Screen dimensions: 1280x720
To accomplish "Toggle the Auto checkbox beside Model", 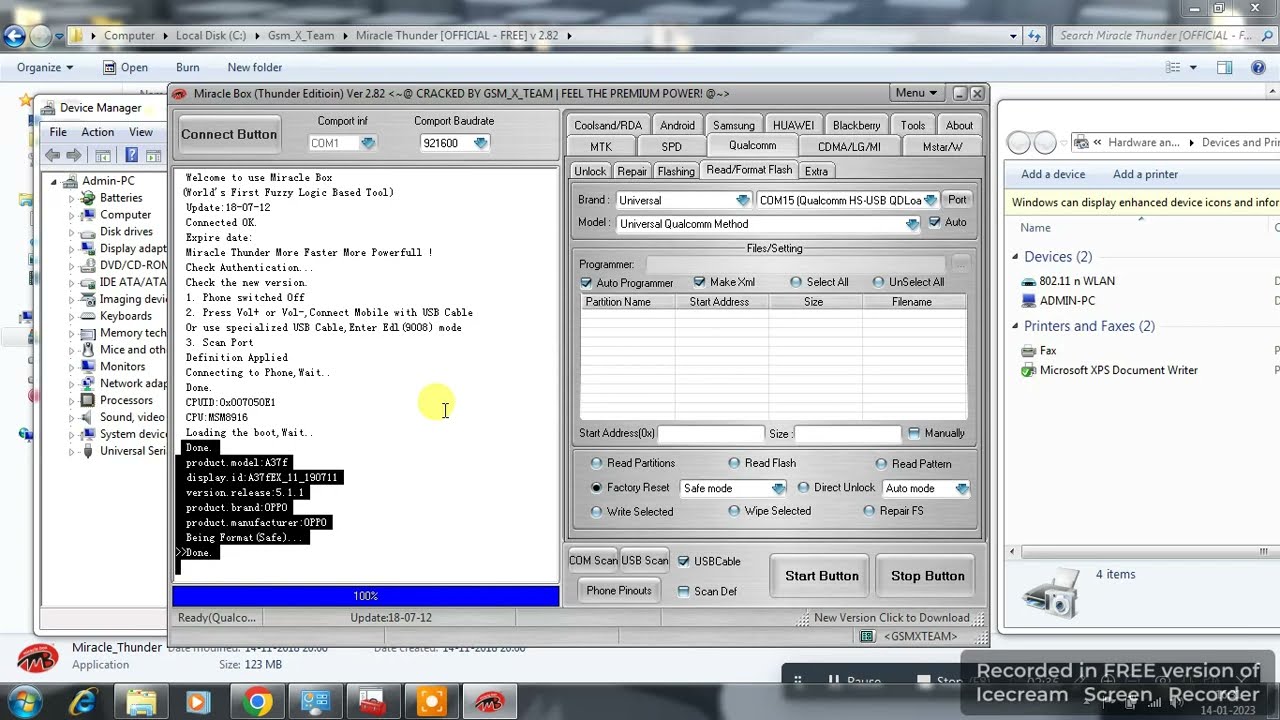I will 934,222.
